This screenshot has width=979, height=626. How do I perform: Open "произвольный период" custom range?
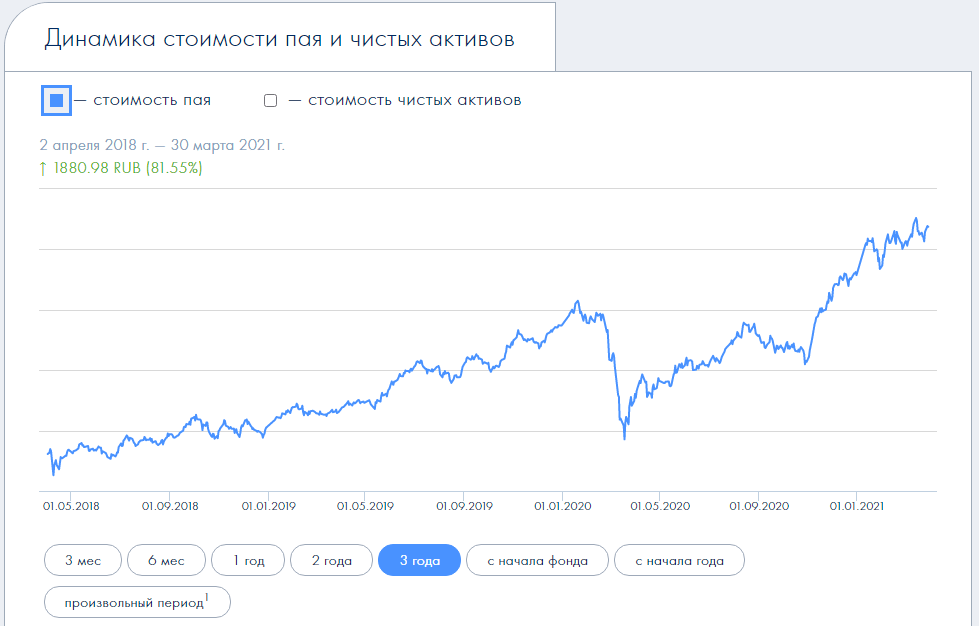pyautogui.click(x=133, y=603)
